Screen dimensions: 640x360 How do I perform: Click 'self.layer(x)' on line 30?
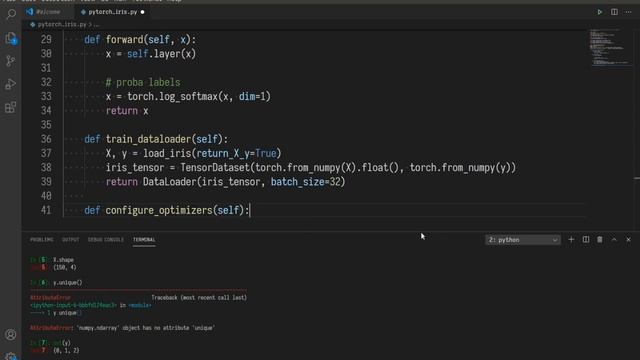pos(162,54)
